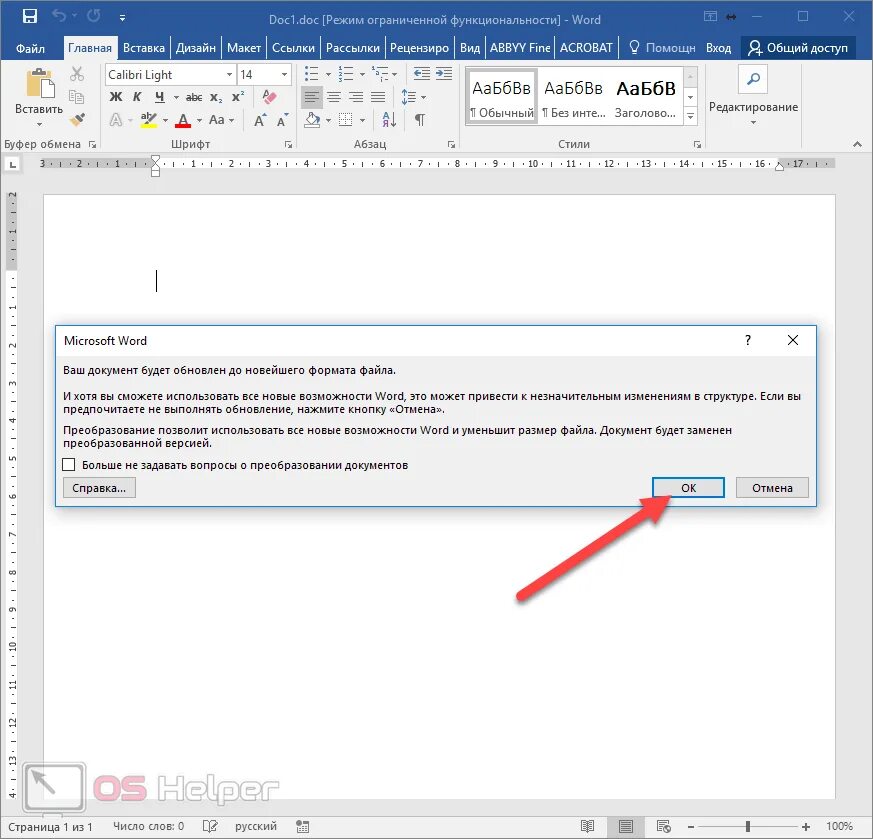
Task: Switch to the Рецензиро tab
Action: (419, 48)
